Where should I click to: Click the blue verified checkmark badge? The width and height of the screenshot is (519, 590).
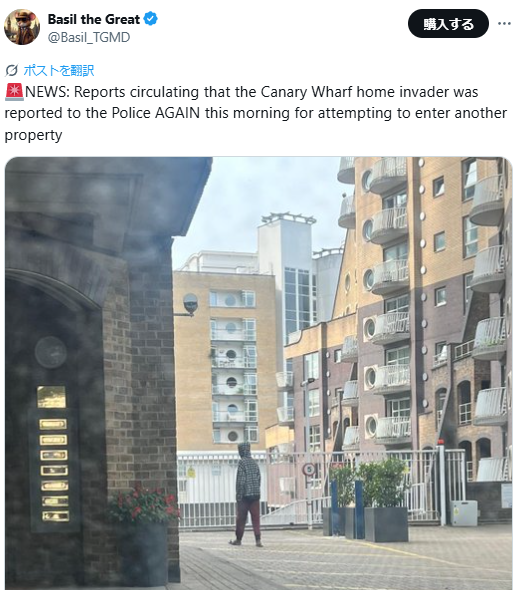click(151, 19)
